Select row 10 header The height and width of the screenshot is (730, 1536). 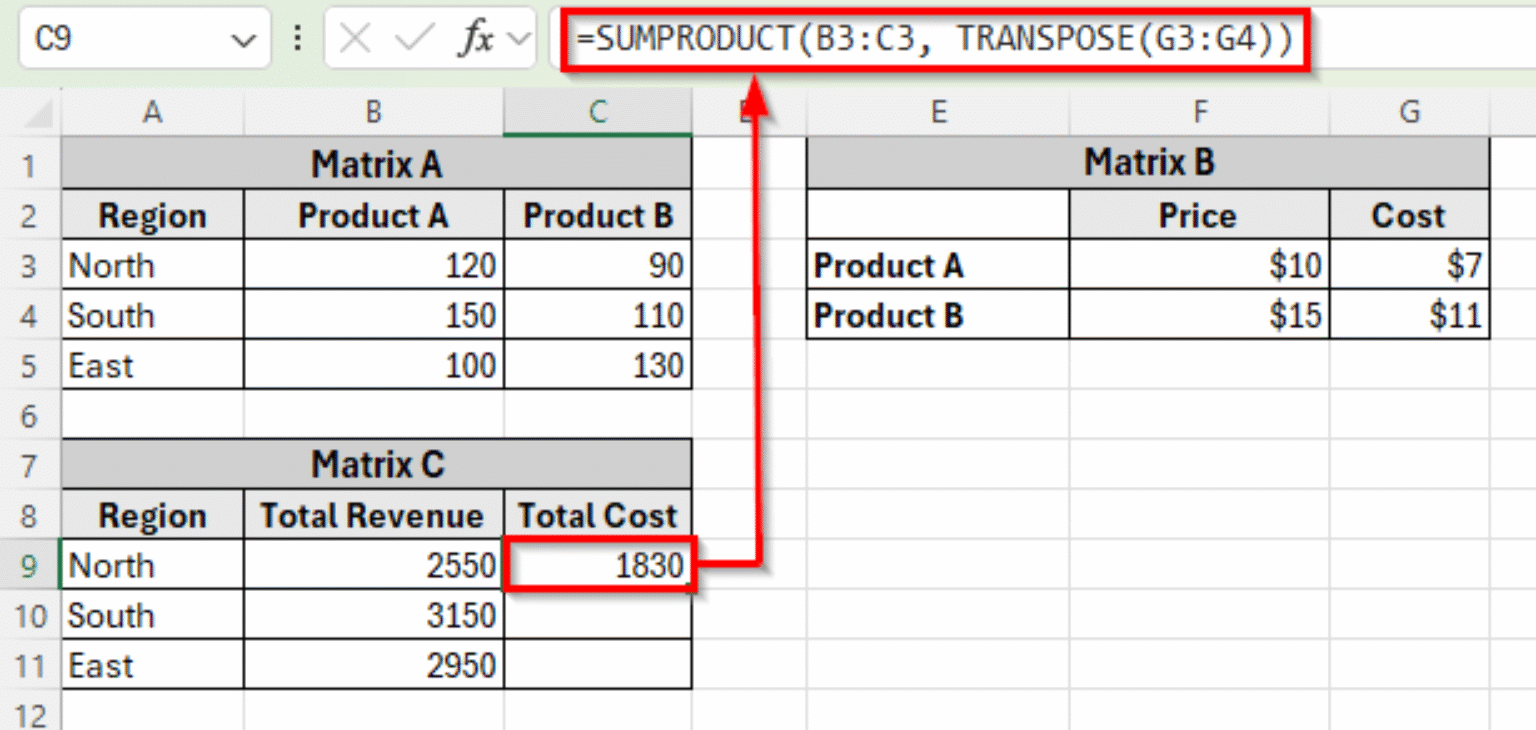point(30,614)
